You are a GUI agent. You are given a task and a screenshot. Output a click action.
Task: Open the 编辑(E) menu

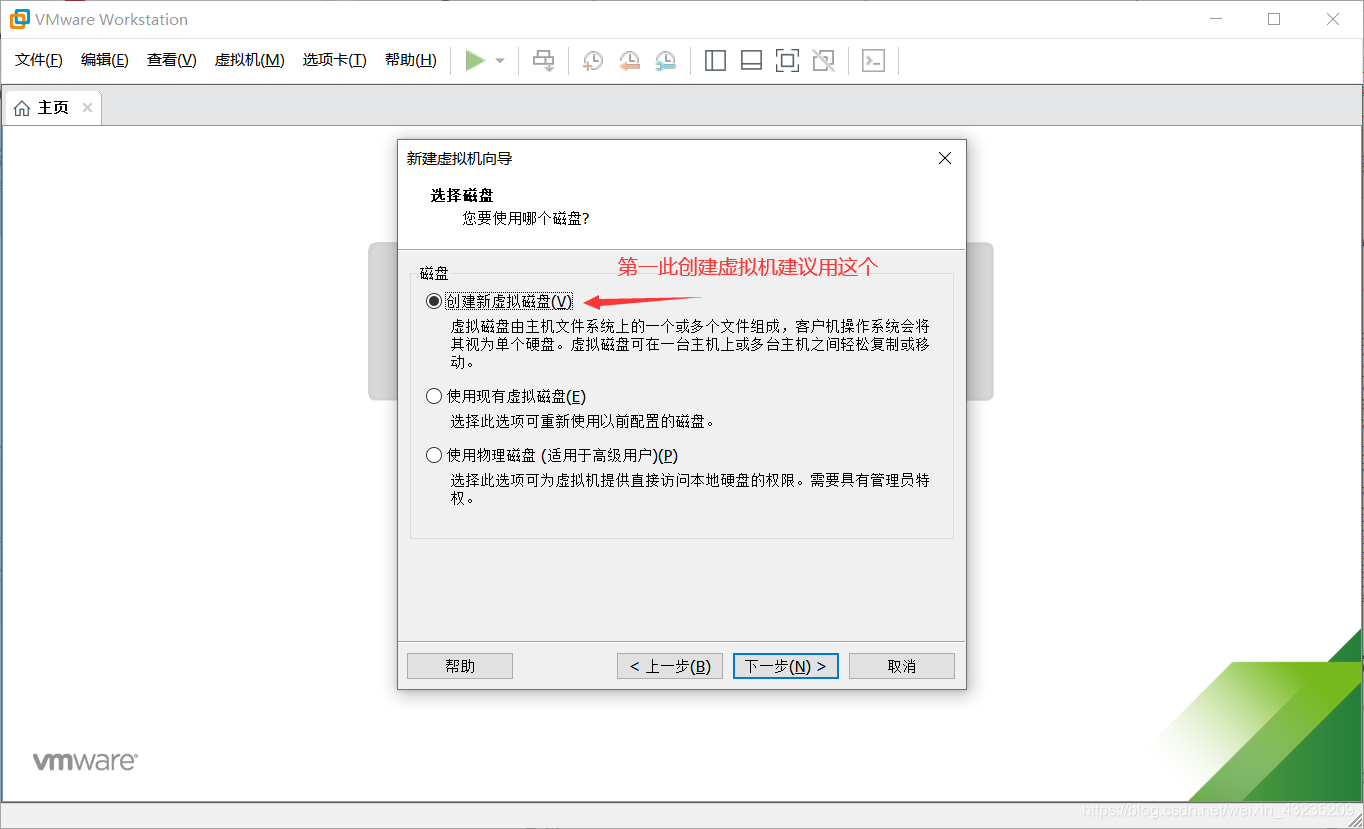click(x=105, y=60)
